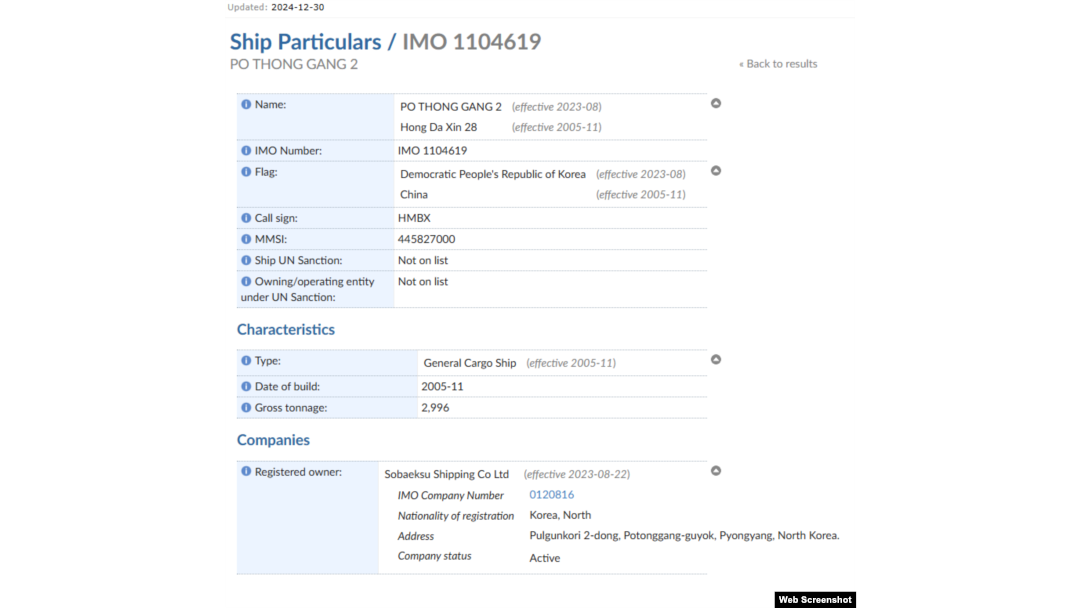Select gross tonnage 2,996
Image resolution: width=1080 pixels, height=608 pixels.
coord(435,408)
